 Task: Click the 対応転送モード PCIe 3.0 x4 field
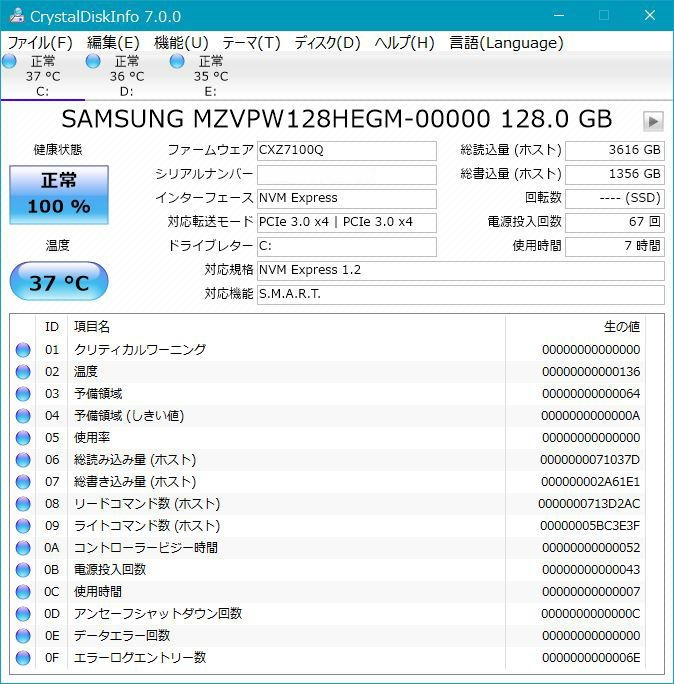coord(347,222)
